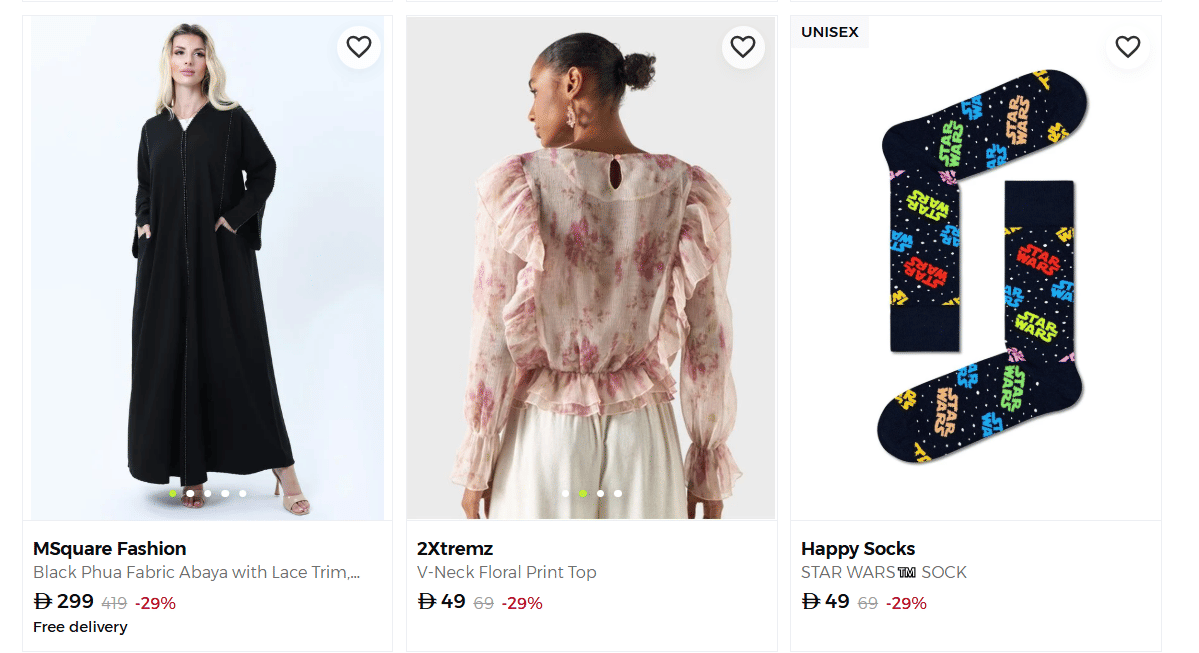
Task: Select third carousel dot on floral top image
Action: coord(600,493)
